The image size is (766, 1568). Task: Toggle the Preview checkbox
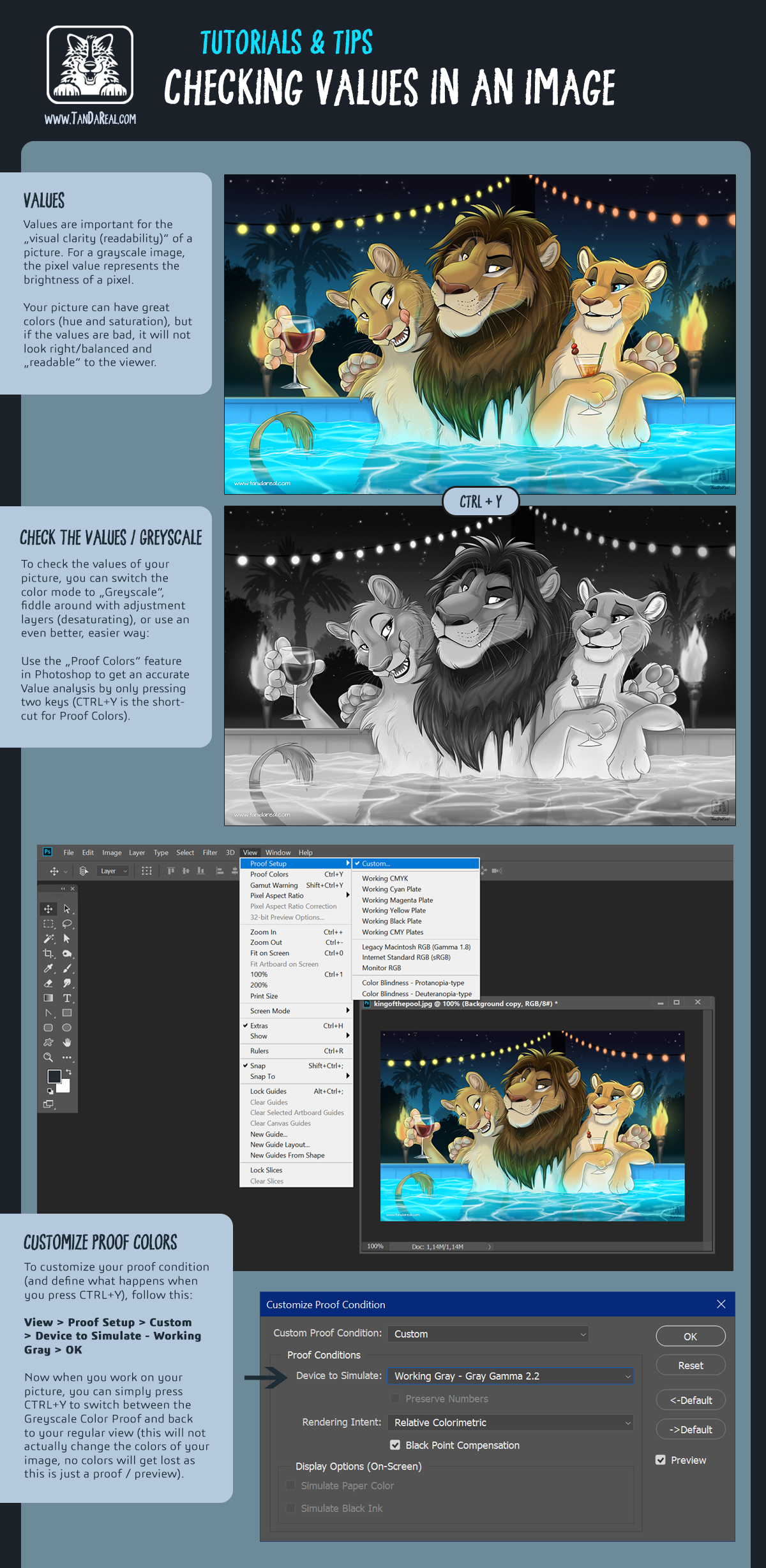661,1459
